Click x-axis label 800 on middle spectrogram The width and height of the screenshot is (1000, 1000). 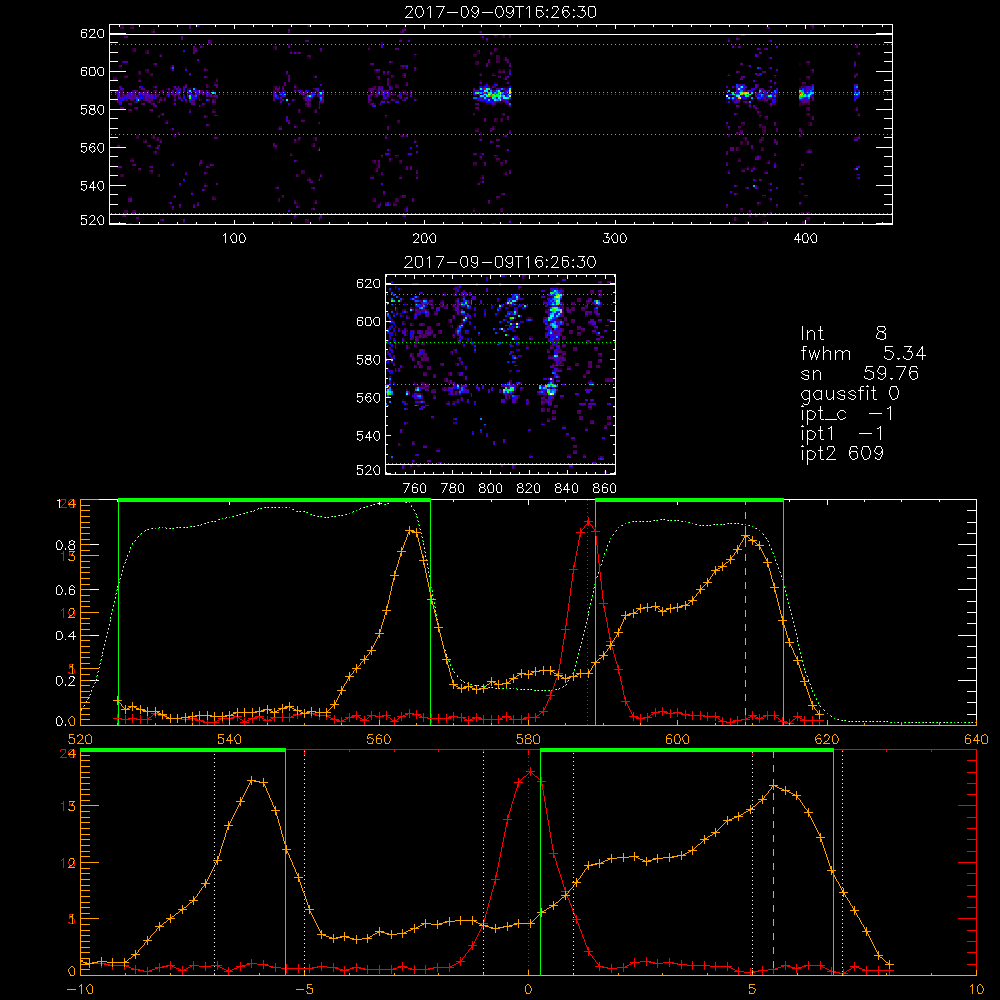490,489
